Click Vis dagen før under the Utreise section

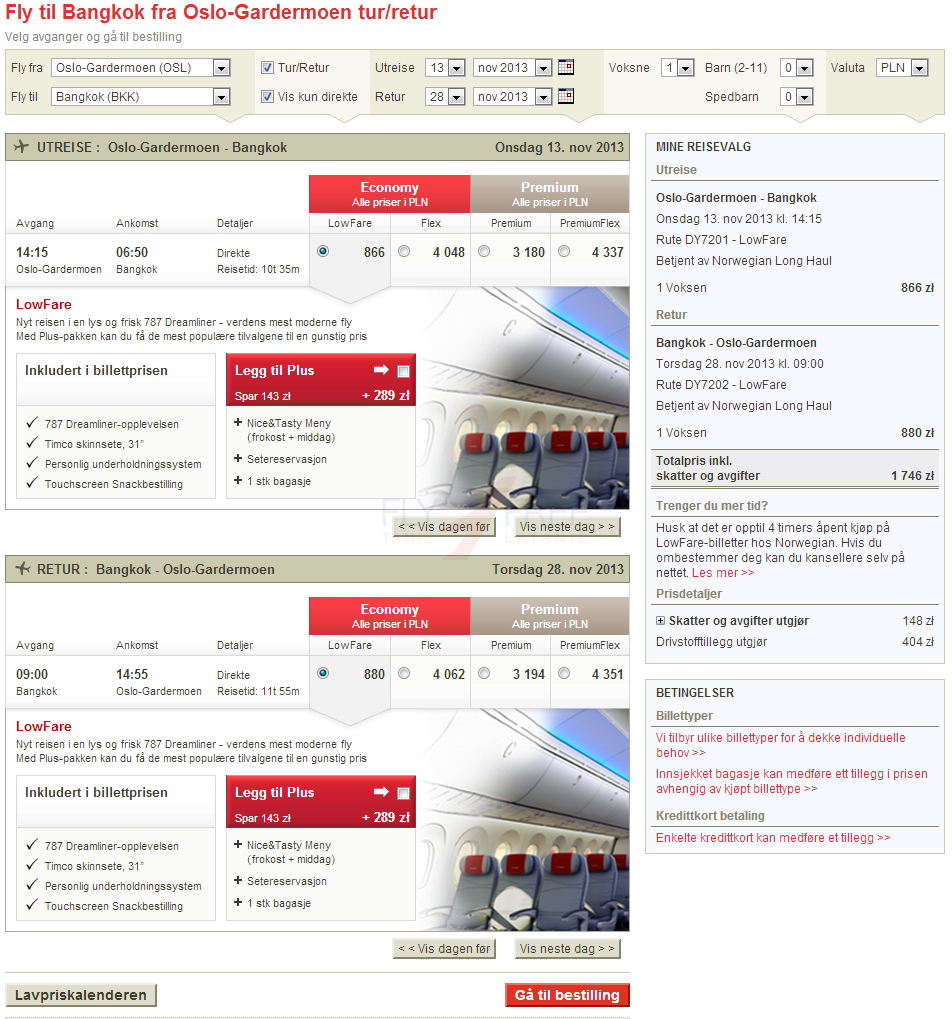click(x=444, y=526)
